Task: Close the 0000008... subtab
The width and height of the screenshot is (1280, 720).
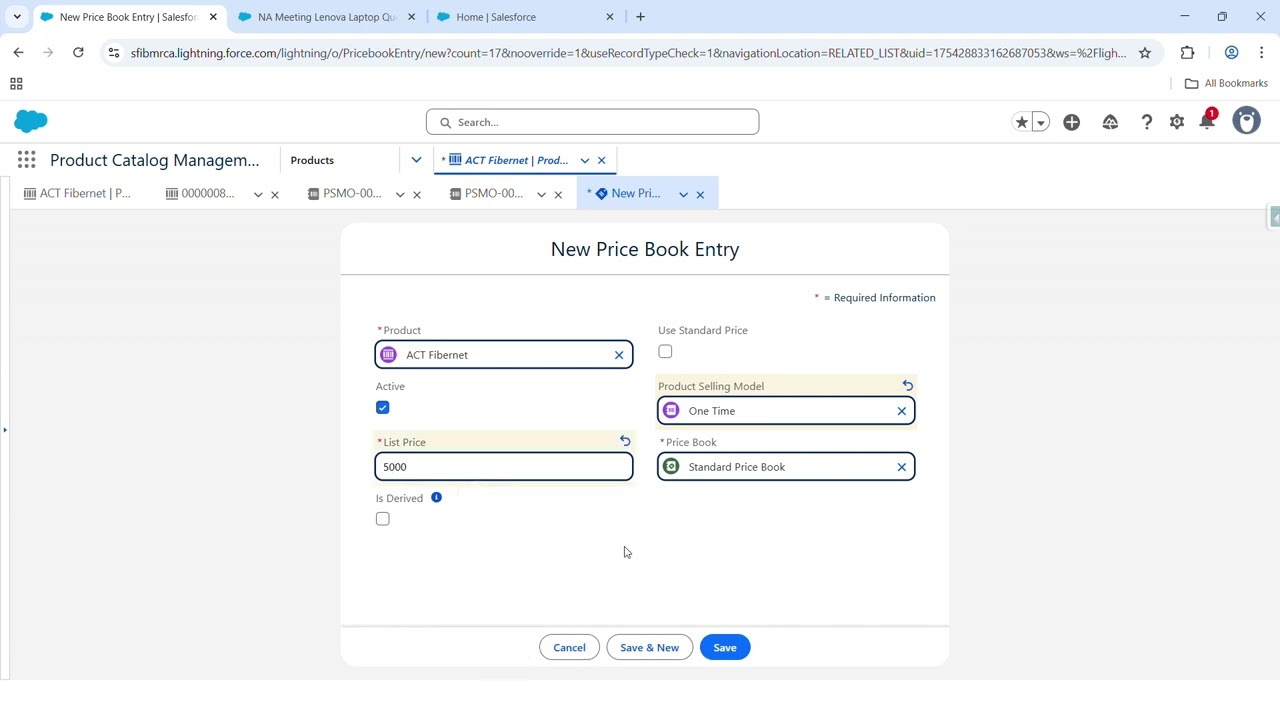Action: 275,194
